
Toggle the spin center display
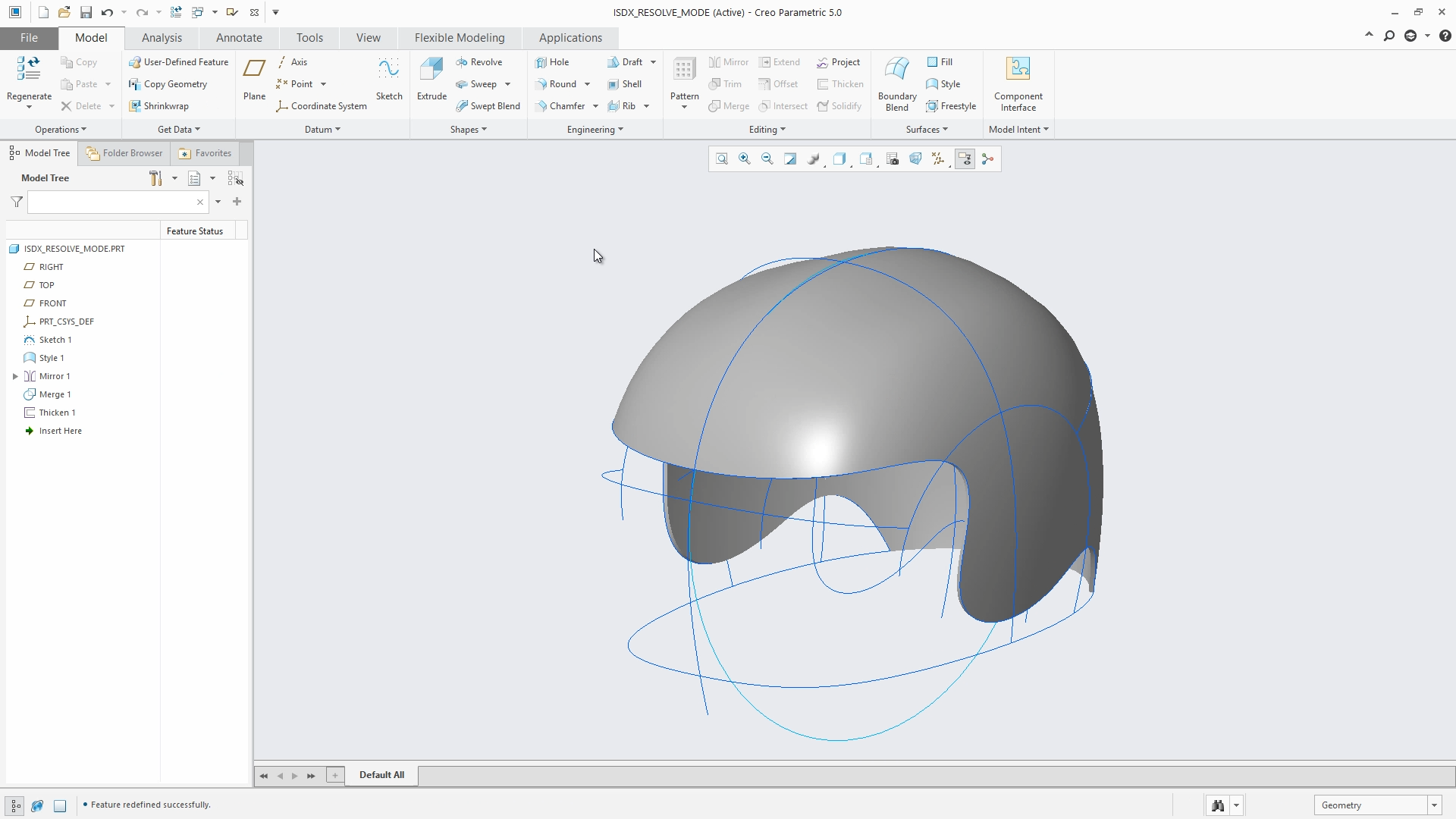987,159
